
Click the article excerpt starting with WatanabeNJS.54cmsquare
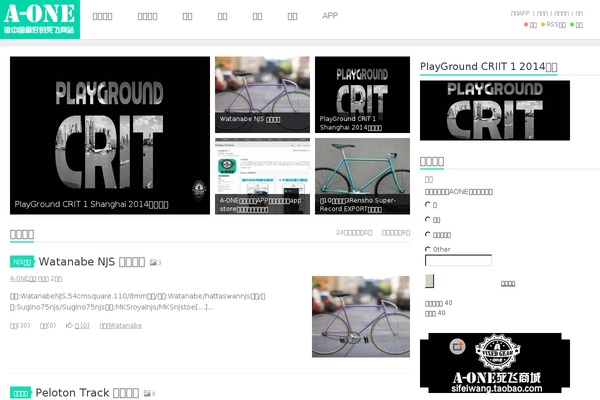click(138, 302)
